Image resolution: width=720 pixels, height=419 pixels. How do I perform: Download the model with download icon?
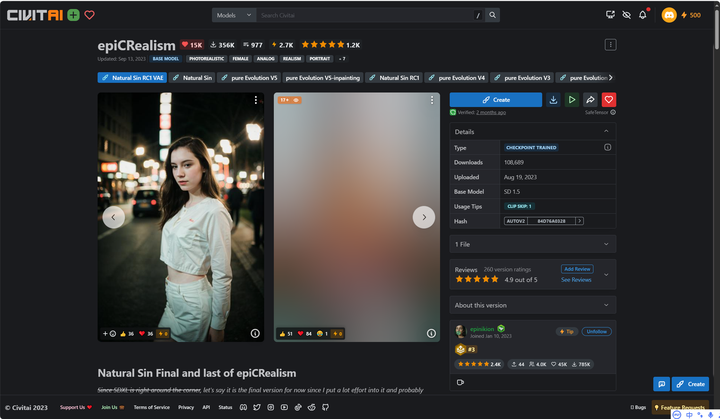pos(553,100)
